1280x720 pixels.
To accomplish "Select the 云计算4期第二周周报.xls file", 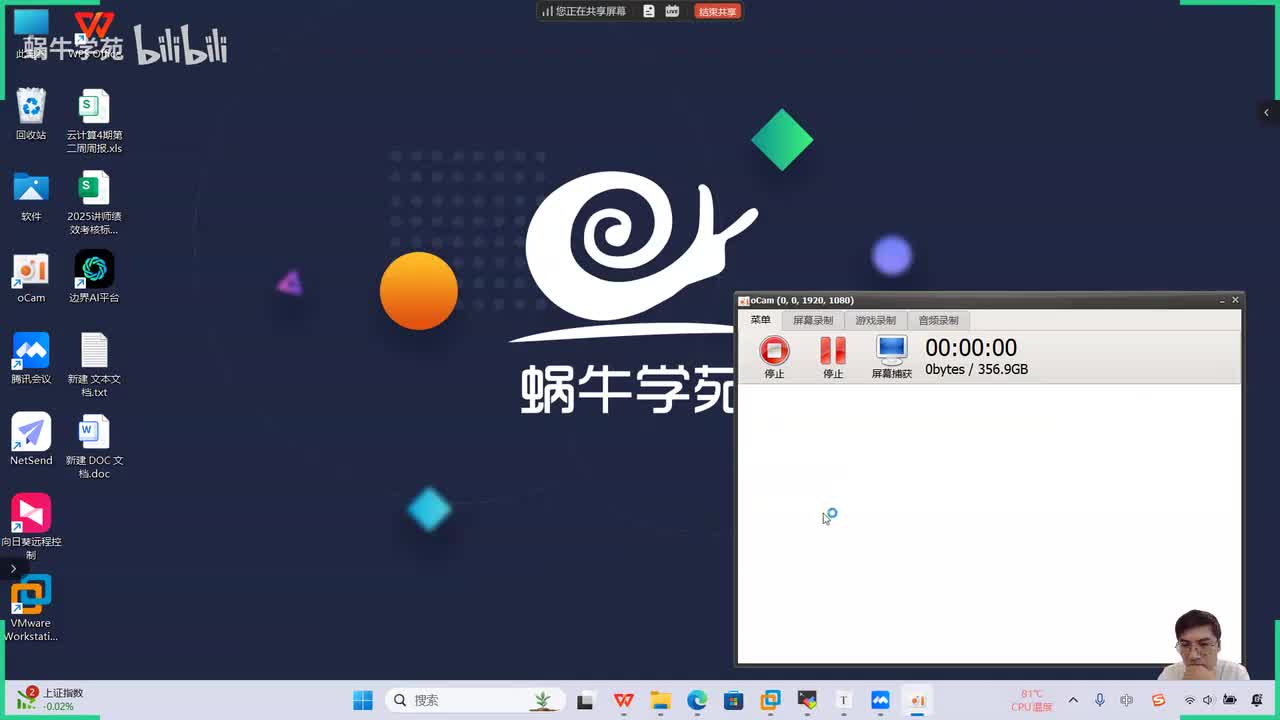I will pyautogui.click(x=94, y=121).
